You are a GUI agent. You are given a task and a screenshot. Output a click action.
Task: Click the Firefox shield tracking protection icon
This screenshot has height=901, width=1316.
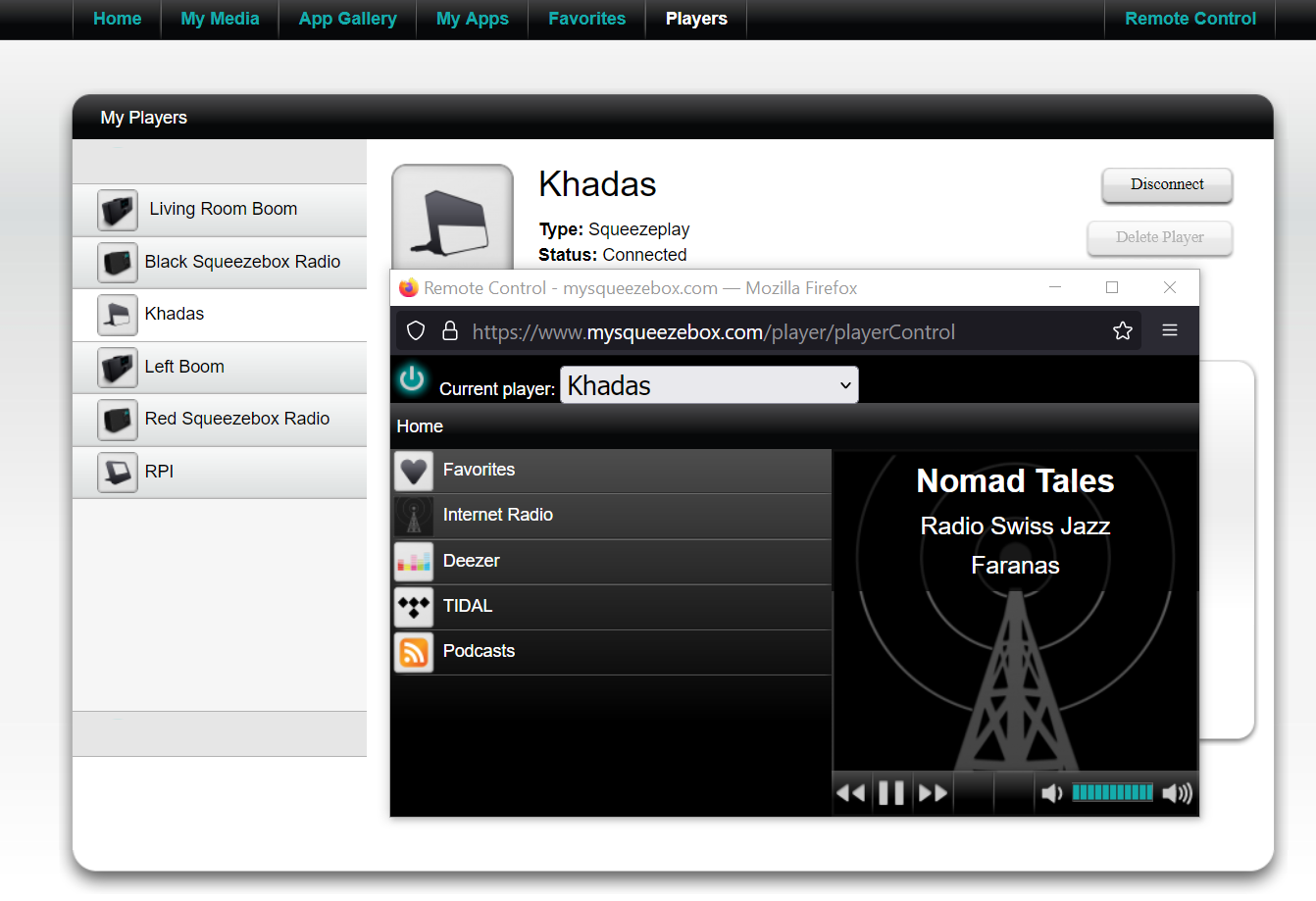pyautogui.click(x=416, y=331)
